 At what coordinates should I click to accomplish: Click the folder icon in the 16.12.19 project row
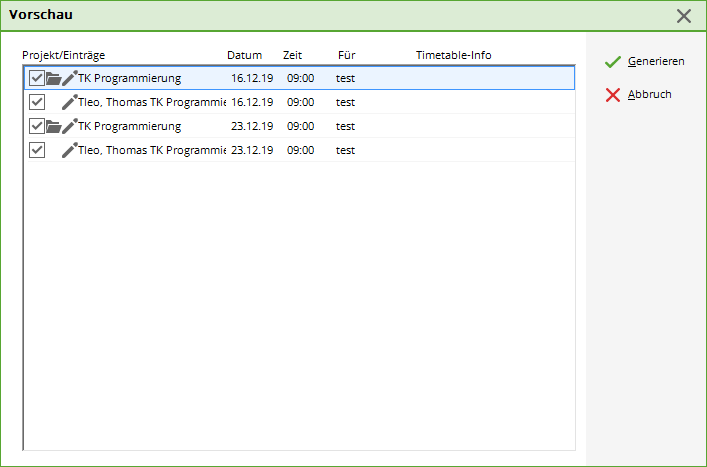tap(53, 78)
